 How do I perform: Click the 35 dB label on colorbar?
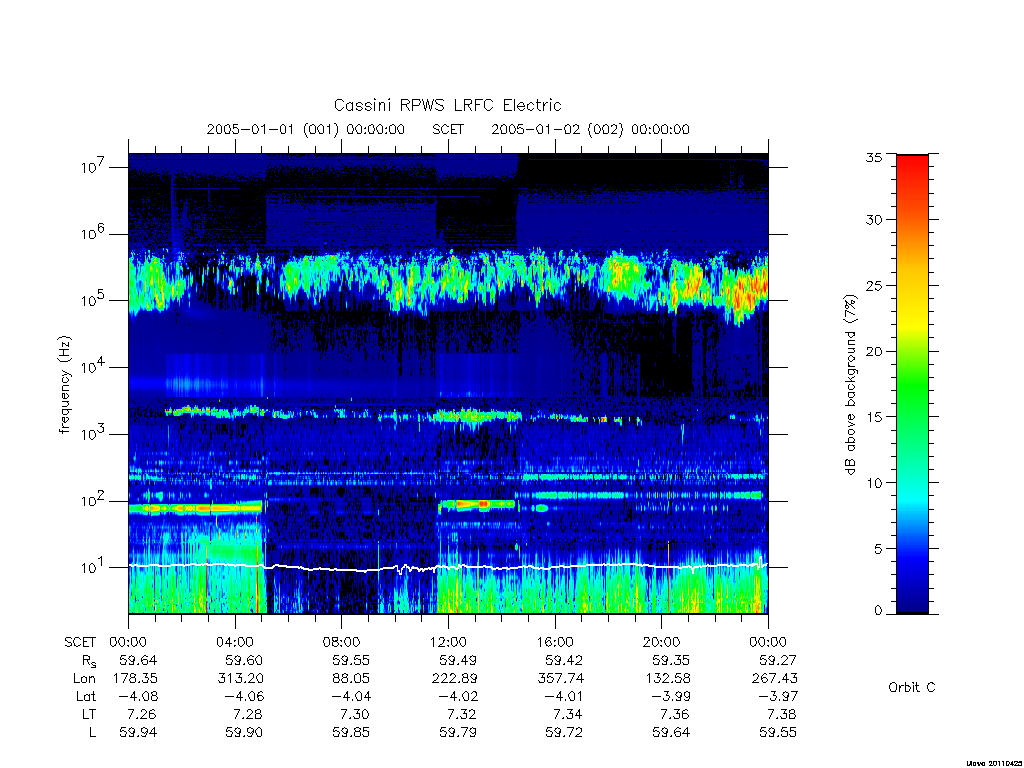pos(873,157)
